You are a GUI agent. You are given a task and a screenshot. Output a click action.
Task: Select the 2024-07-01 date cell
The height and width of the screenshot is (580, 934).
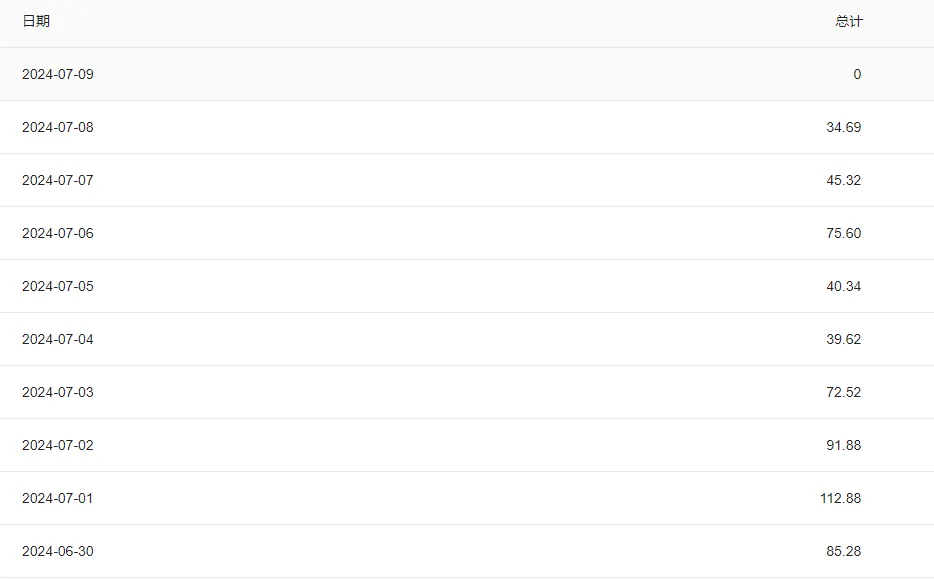(58, 498)
